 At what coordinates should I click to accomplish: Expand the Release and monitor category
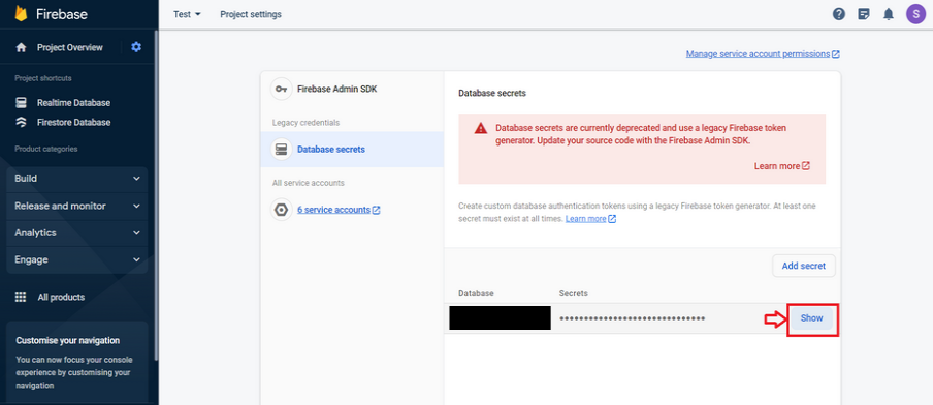pos(77,206)
